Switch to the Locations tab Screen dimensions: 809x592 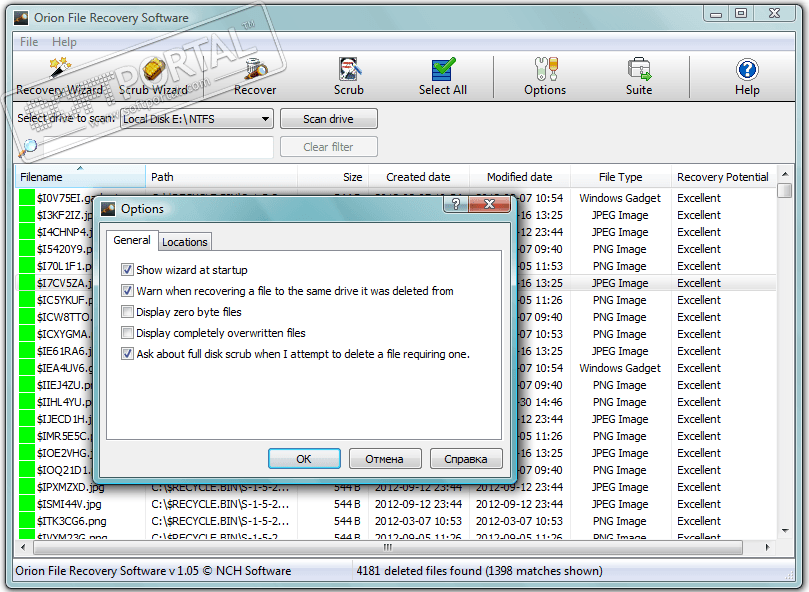coord(185,242)
